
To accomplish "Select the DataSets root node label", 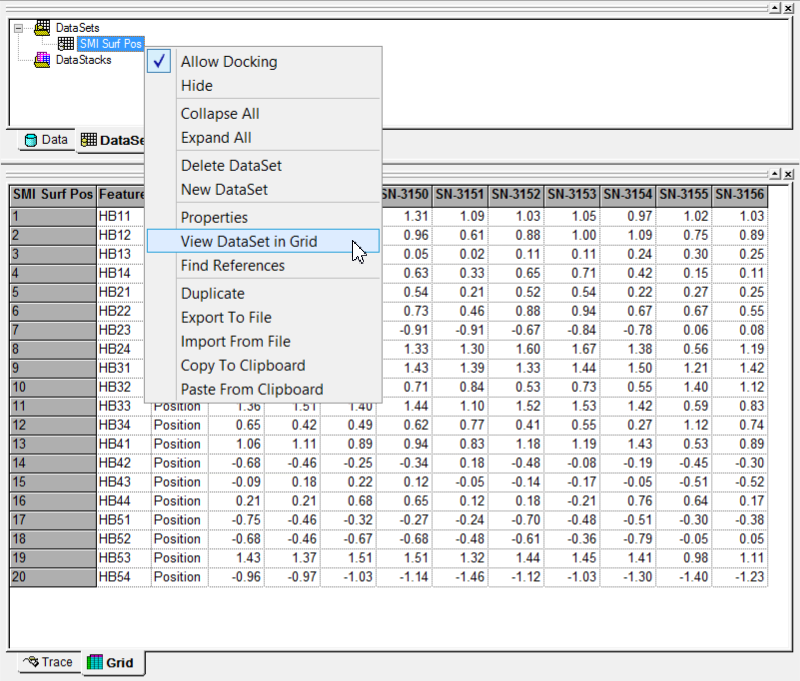I will pos(78,28).
